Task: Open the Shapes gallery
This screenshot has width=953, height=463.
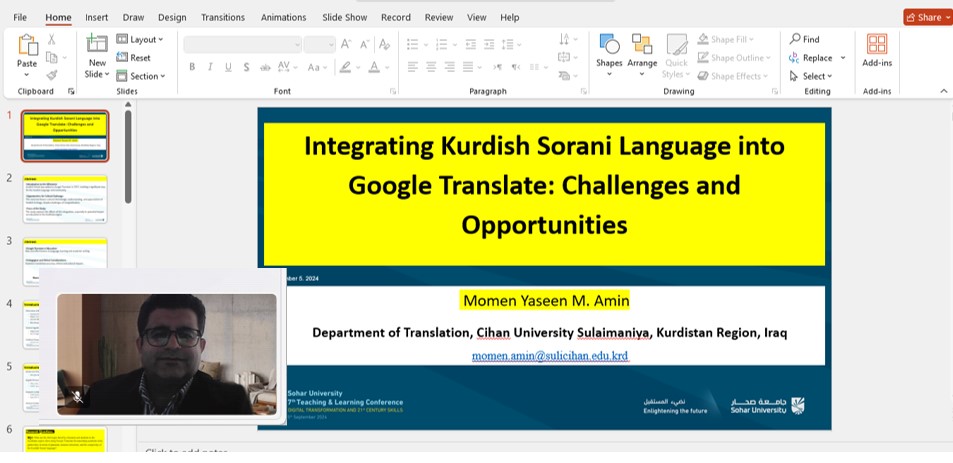Action: [609, 56]
